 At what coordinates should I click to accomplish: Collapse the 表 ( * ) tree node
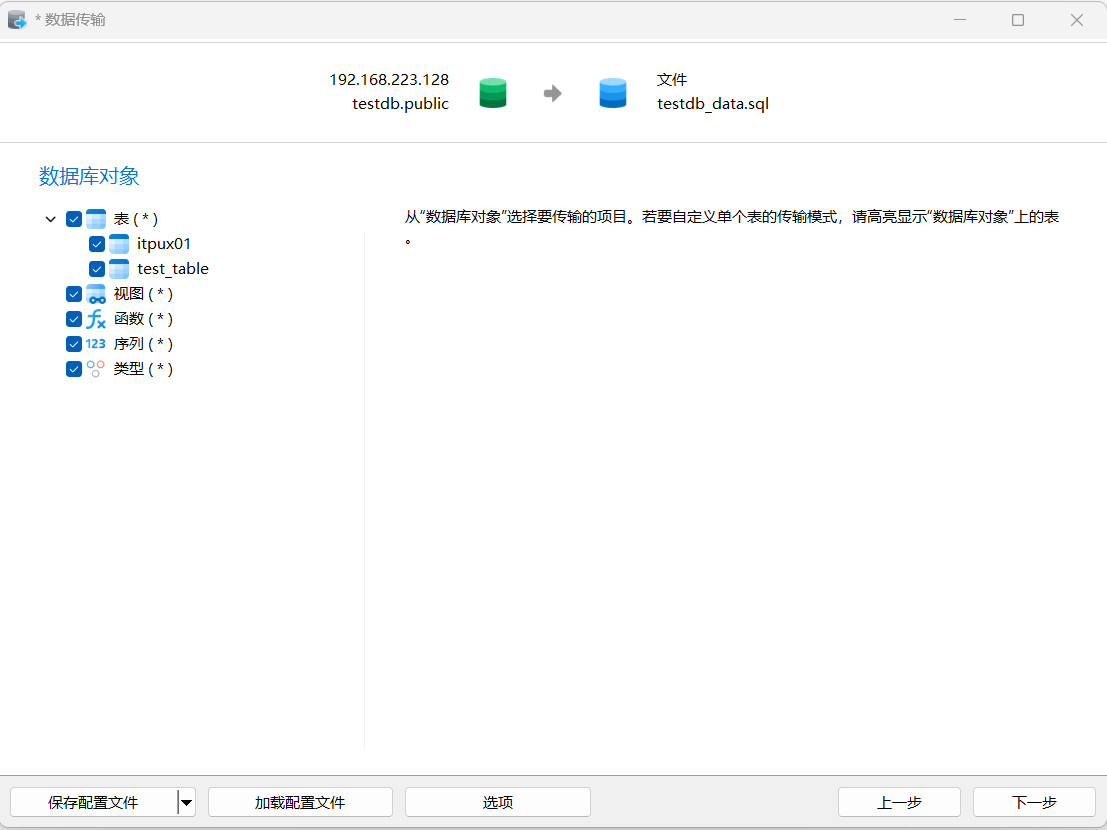click(x=51, y=219)
